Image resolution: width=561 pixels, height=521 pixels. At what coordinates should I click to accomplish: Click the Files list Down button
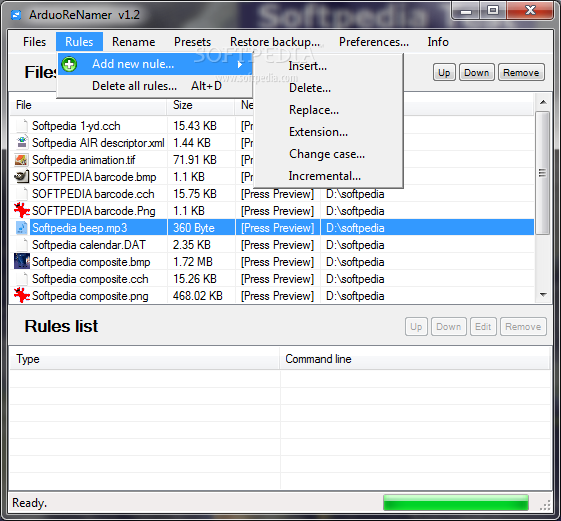coord(477,73)
